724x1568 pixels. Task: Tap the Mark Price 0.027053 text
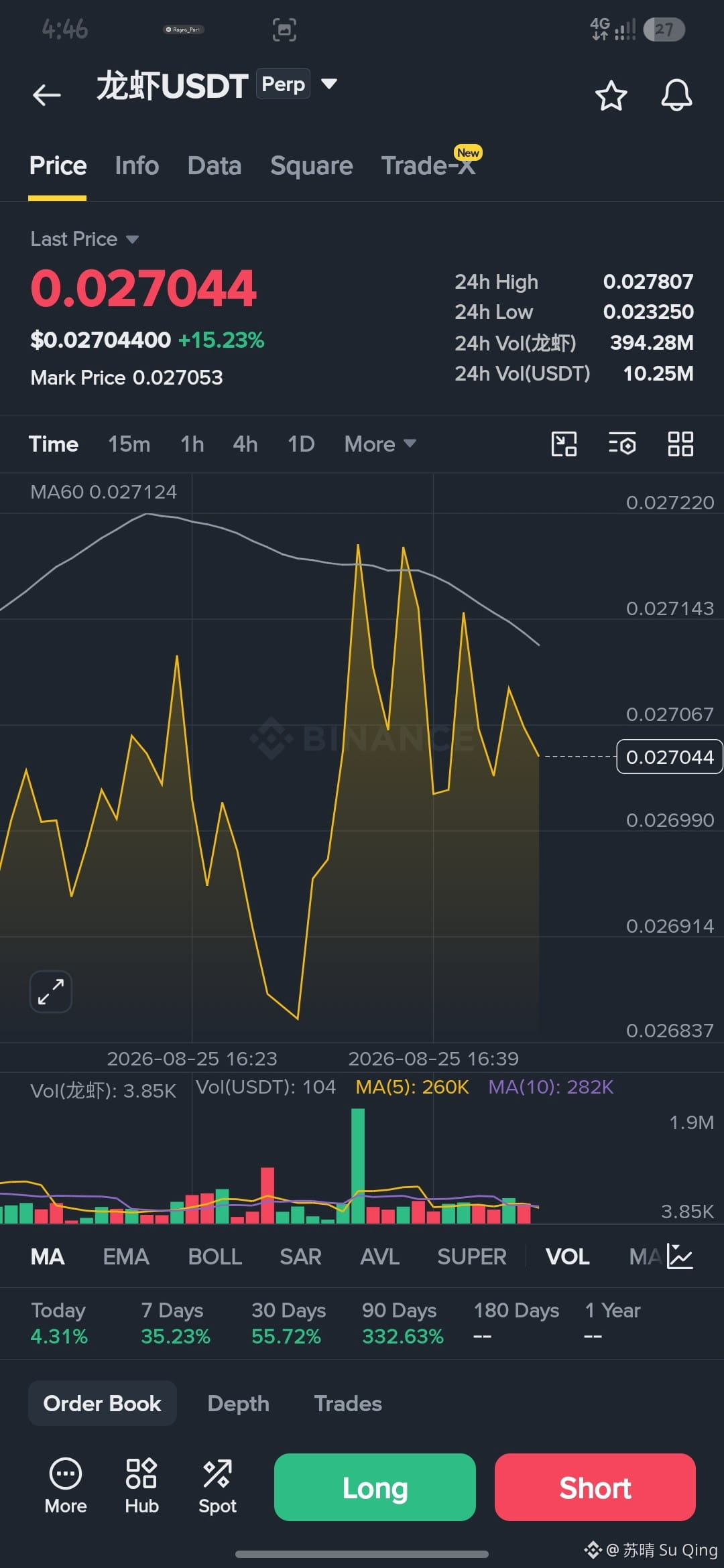pyautogui.click(x=127, y=377)
